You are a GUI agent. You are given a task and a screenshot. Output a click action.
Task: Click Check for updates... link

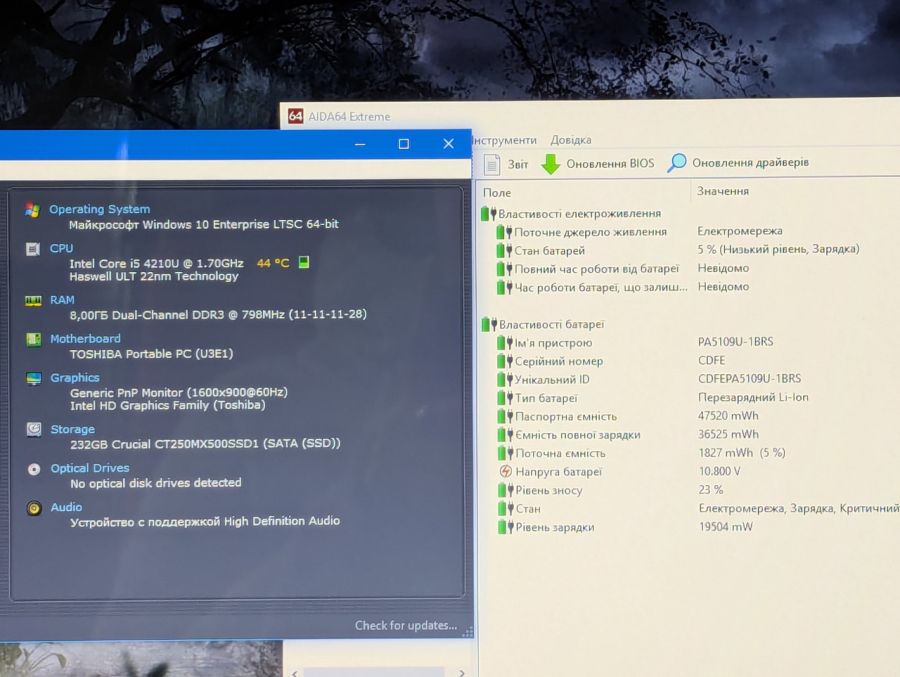click(x=406, y=625)
